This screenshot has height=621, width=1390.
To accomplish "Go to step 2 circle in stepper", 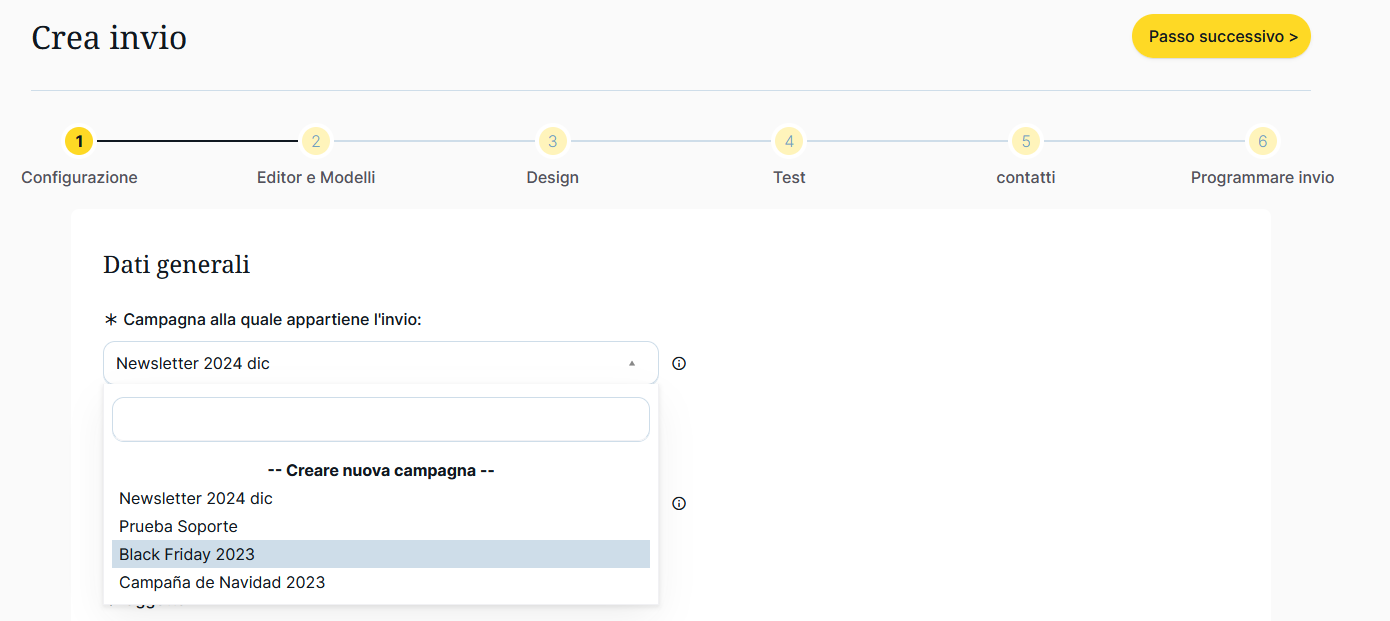I will click(315, 141).
